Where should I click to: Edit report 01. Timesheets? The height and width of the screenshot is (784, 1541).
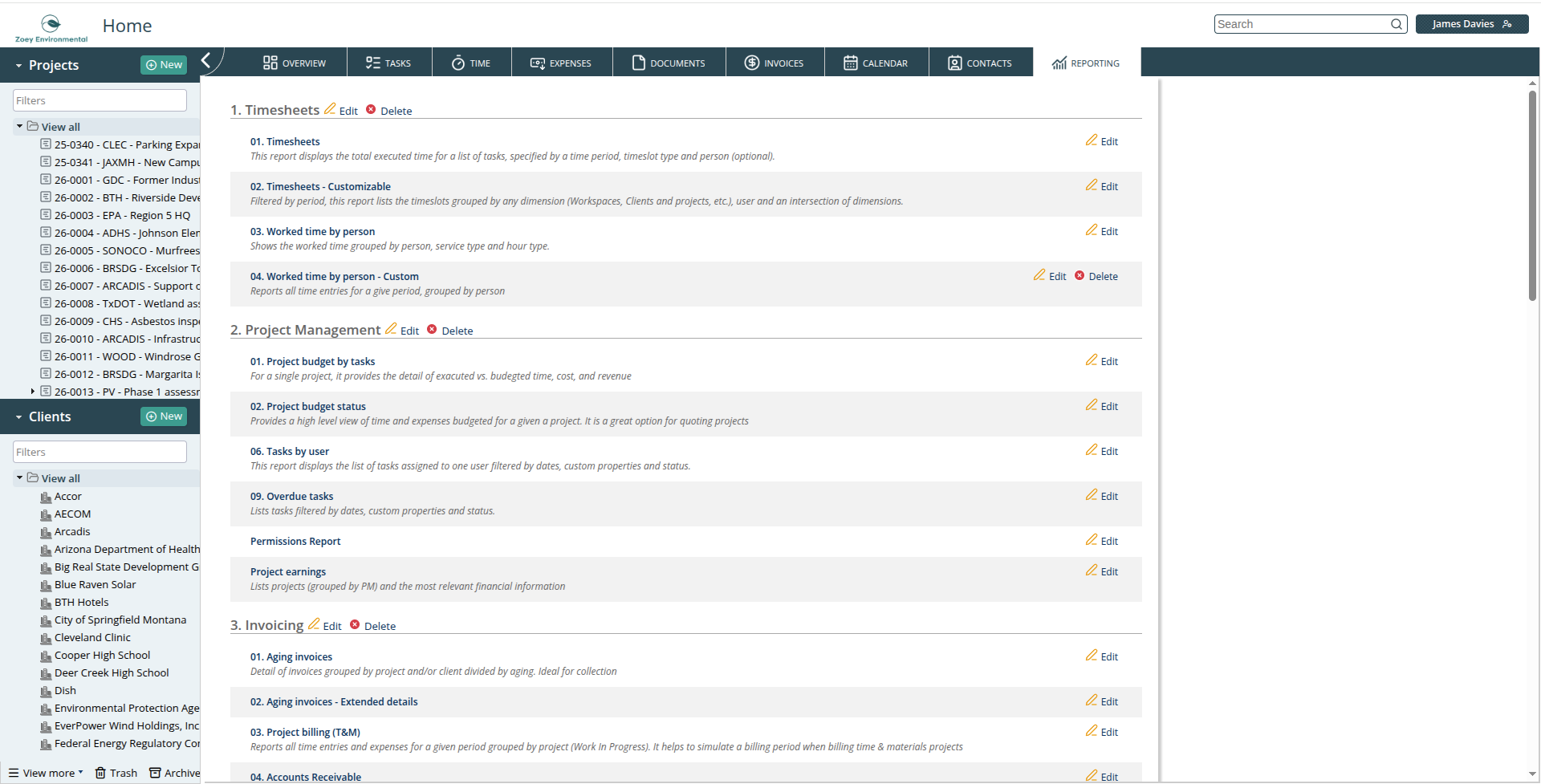(x=1102, y=140)
